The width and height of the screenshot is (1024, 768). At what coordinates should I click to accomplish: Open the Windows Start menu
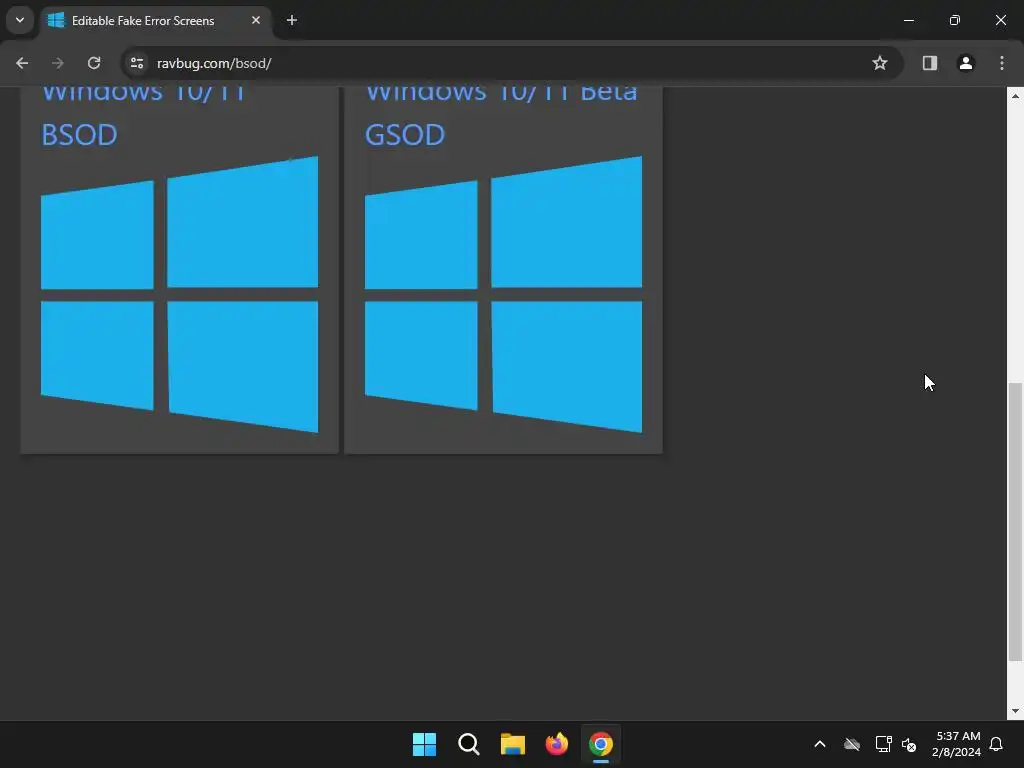click(x=424, y=744)
